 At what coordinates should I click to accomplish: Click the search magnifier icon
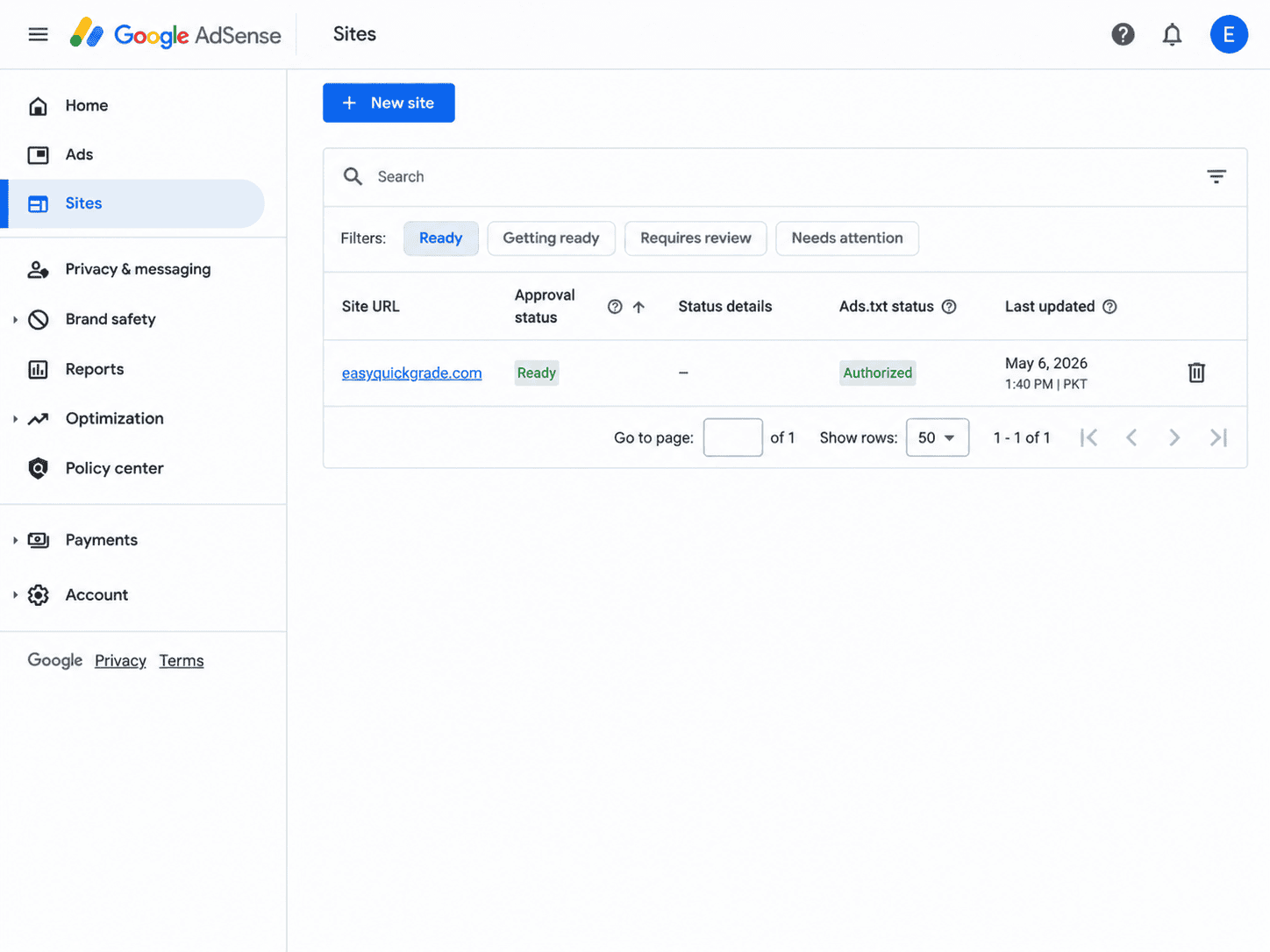click(x=353, y=176)
